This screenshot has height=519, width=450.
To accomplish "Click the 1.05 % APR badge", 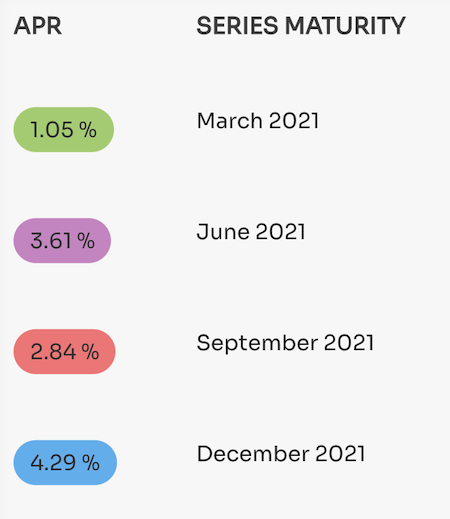I will click(64, 130).
